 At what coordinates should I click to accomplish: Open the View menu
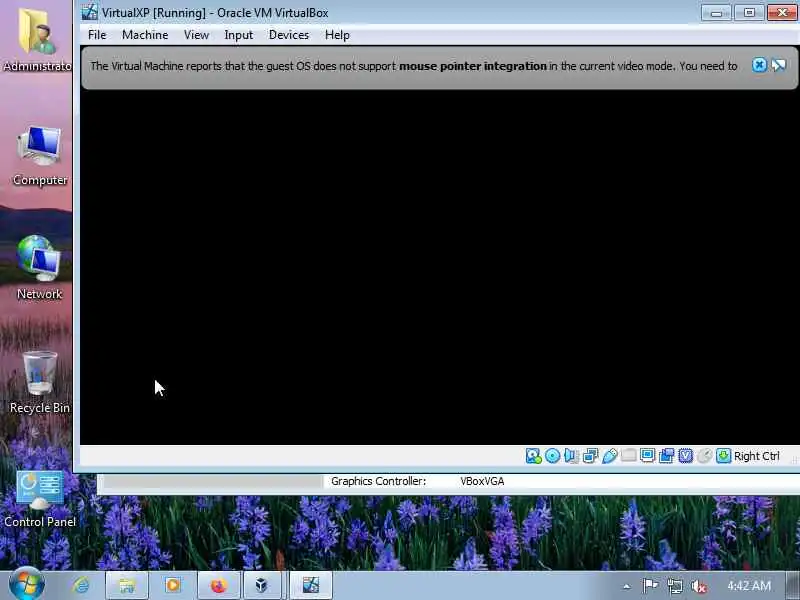[196, 35]
